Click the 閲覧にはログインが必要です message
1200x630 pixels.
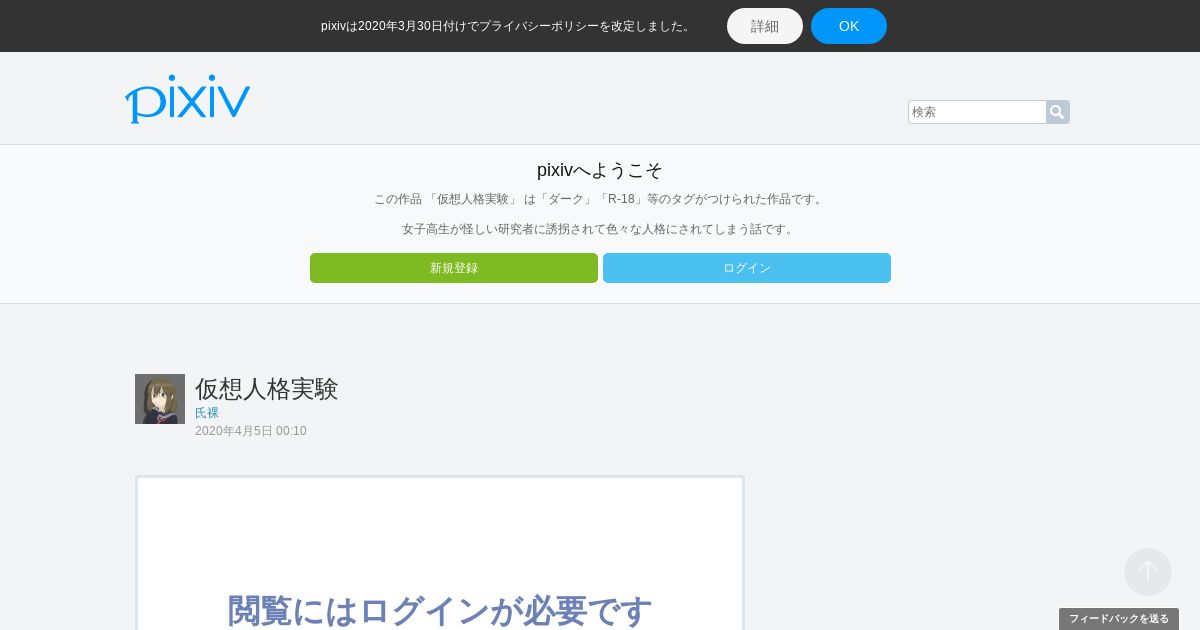pos(440,610)
